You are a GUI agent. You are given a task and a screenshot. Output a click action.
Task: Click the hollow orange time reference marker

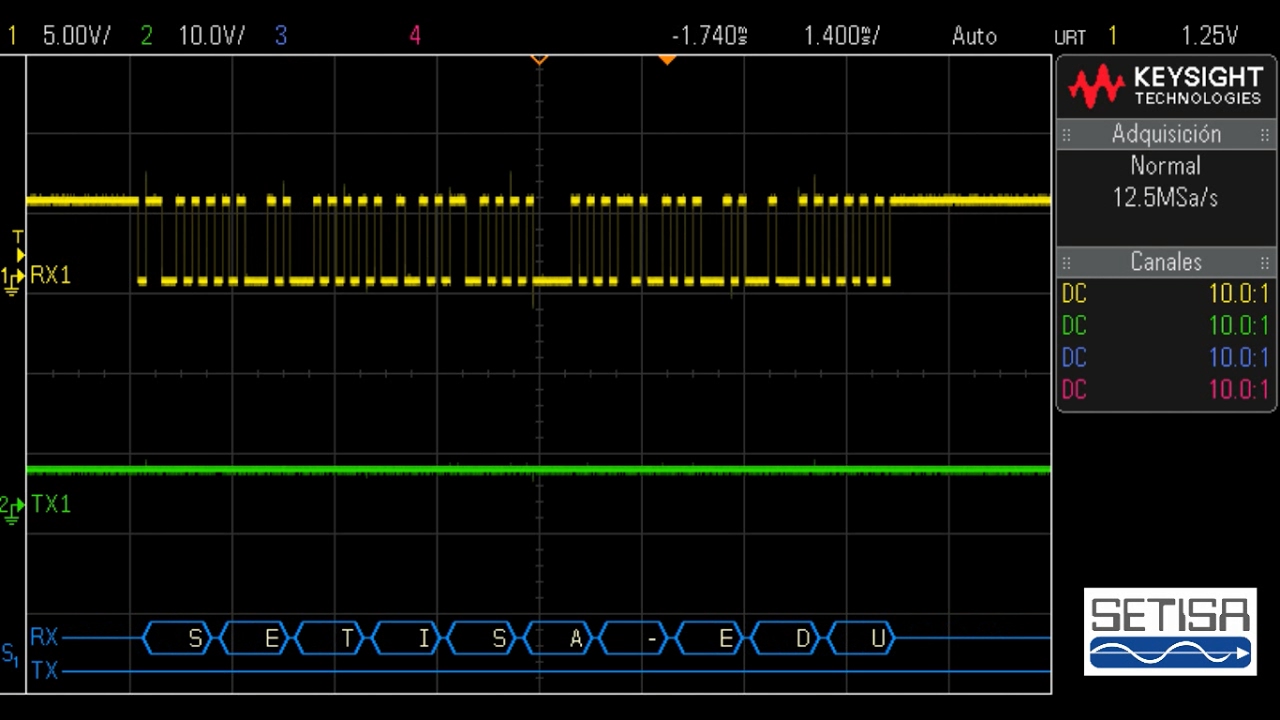(539, 60)
